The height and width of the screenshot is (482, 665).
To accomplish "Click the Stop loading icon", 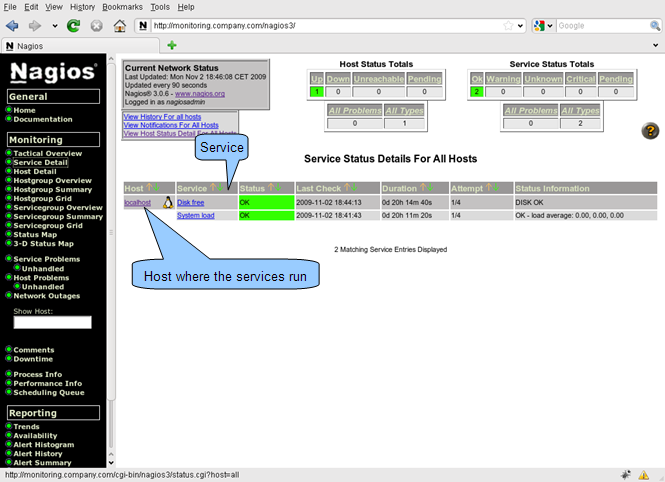I will pyautogui.click(x=97, y=26).
